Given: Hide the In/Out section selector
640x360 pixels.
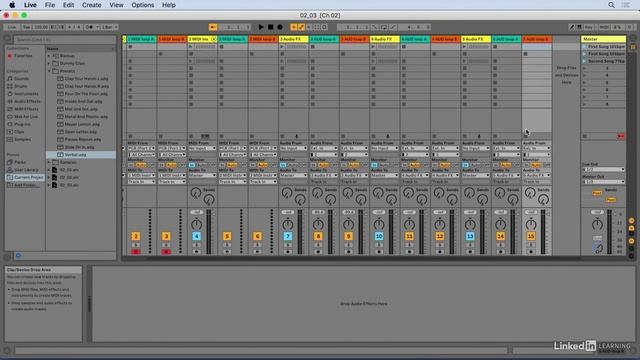Looking at the screenshot, I should point(631,220).
